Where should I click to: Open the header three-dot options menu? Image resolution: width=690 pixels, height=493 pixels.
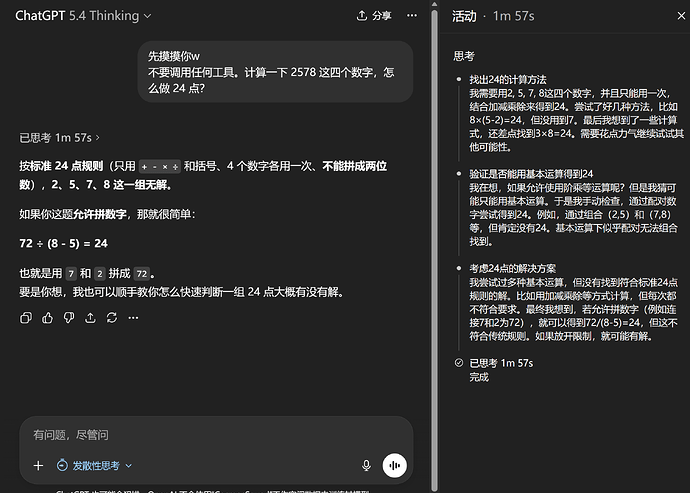pyautogui.click(x=412, y=16)
